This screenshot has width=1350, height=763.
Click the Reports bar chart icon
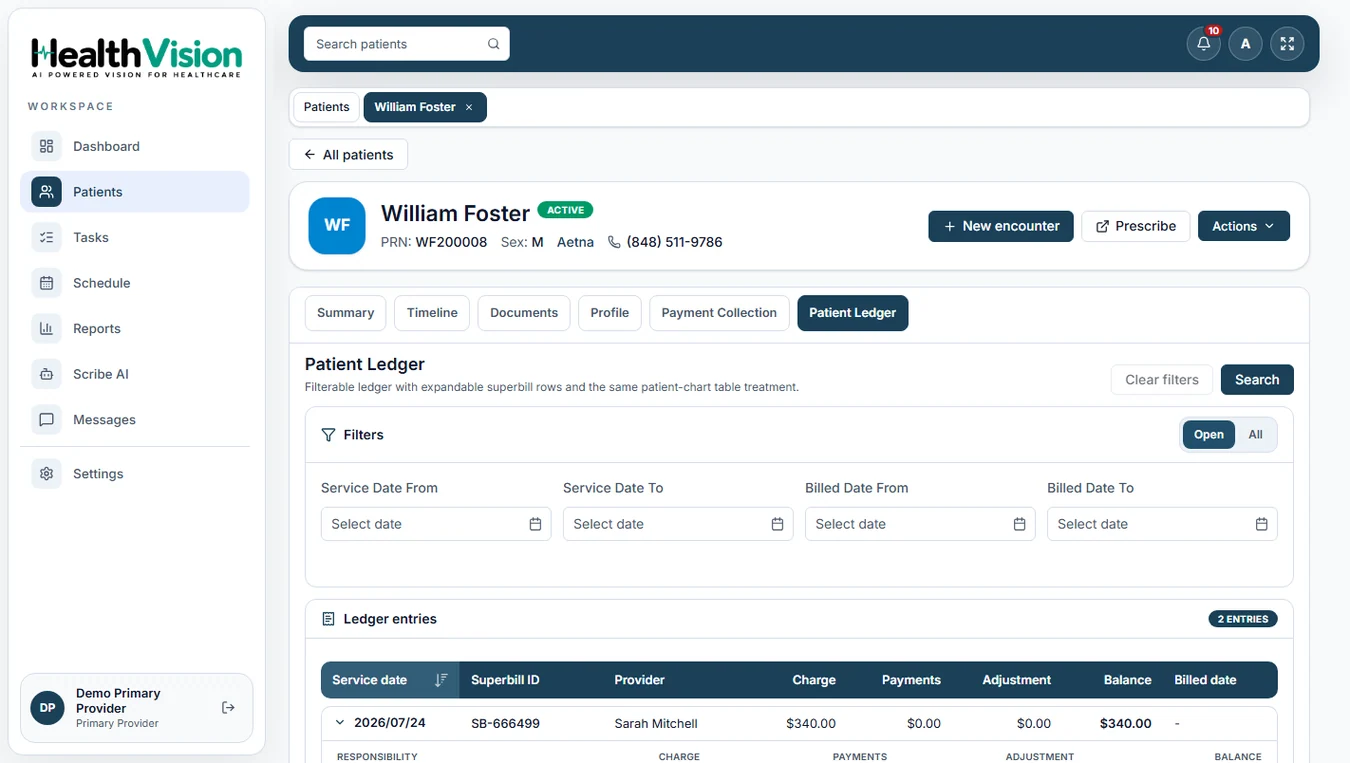point(46,328)
